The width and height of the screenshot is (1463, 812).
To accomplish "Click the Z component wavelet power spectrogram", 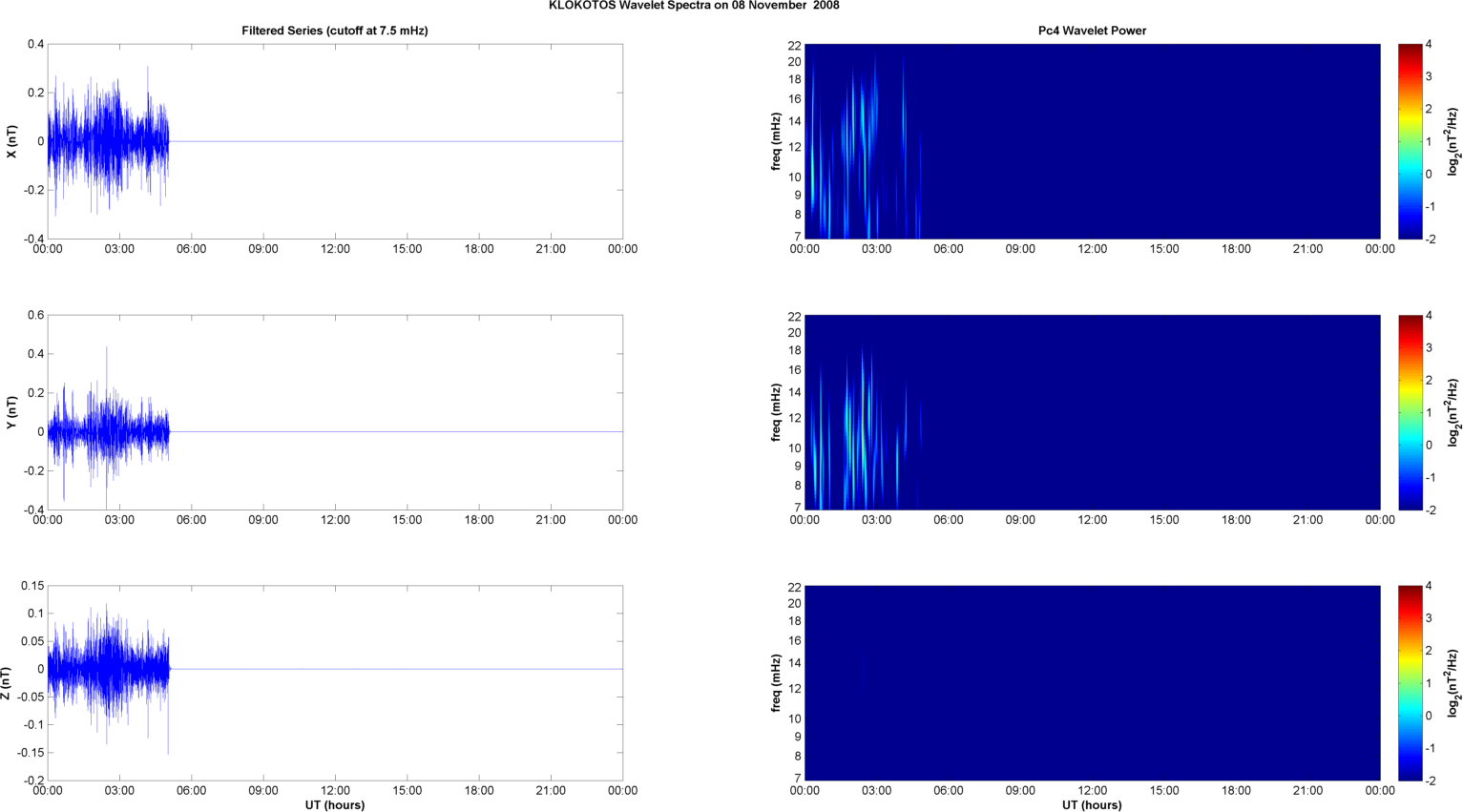I will click(x=1092, y=683).
